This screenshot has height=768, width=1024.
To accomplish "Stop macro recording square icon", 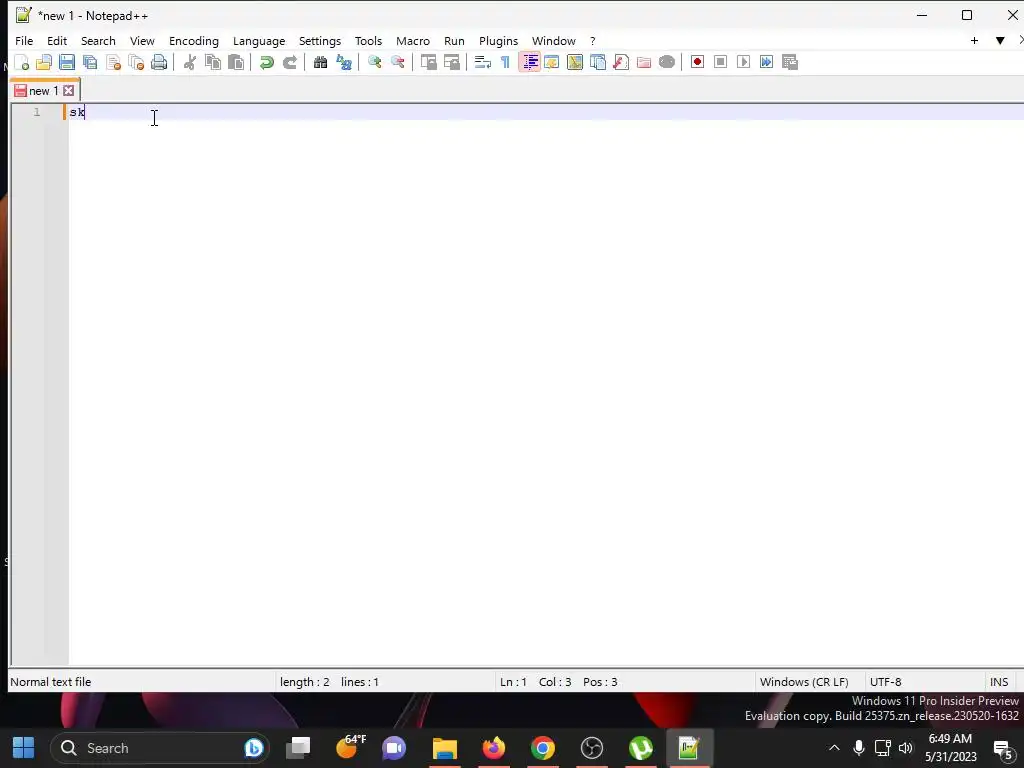I will [720, 62].
